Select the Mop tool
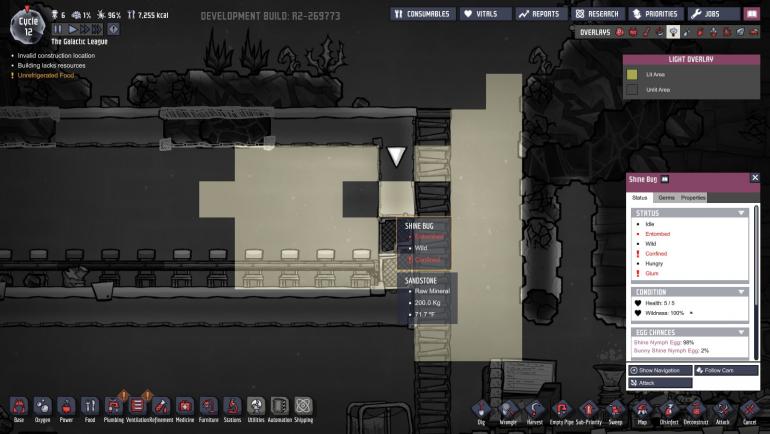 click(642, 409)
